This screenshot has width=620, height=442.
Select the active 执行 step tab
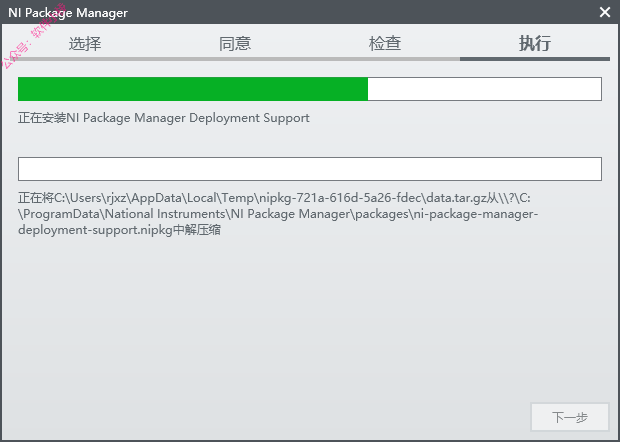pos(535,43)
